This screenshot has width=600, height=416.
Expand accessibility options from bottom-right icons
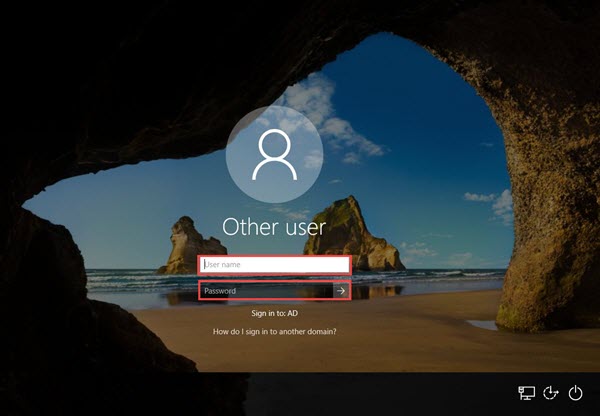(x=551, y=394)
